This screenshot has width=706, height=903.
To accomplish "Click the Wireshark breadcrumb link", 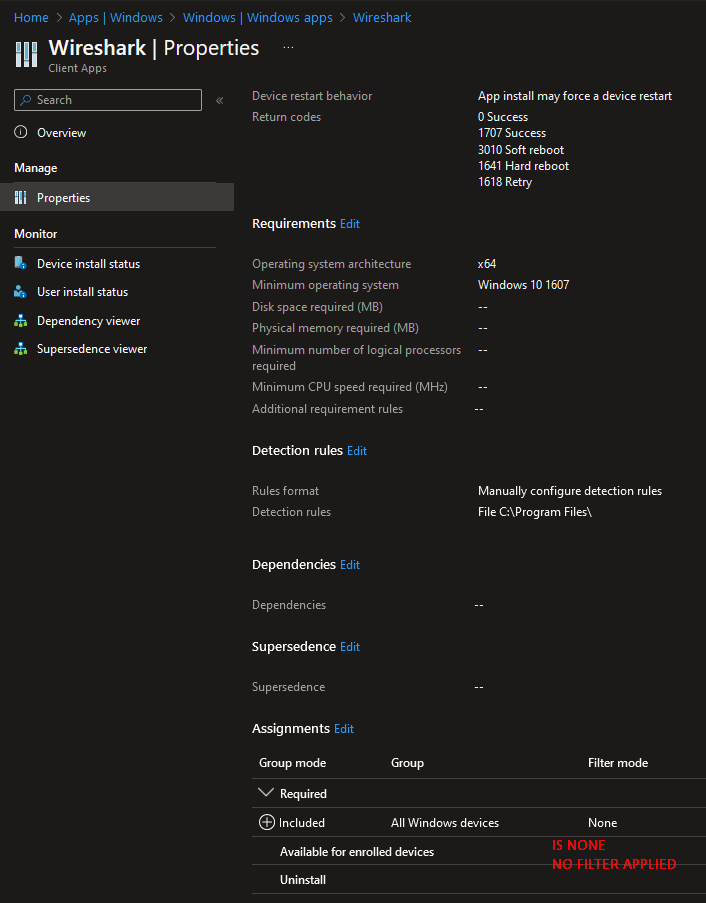I will pos(382,17).
